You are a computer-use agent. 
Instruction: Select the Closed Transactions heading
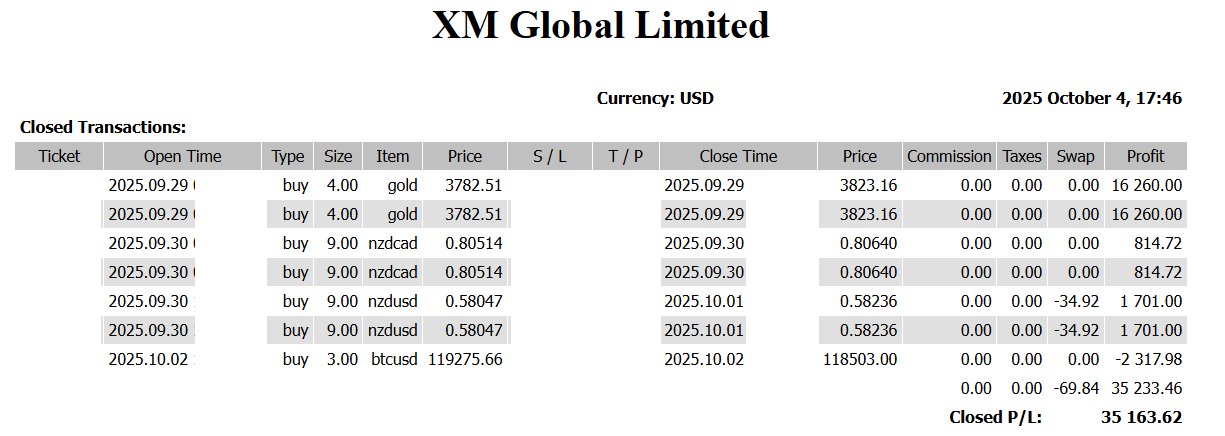(103, 127)
